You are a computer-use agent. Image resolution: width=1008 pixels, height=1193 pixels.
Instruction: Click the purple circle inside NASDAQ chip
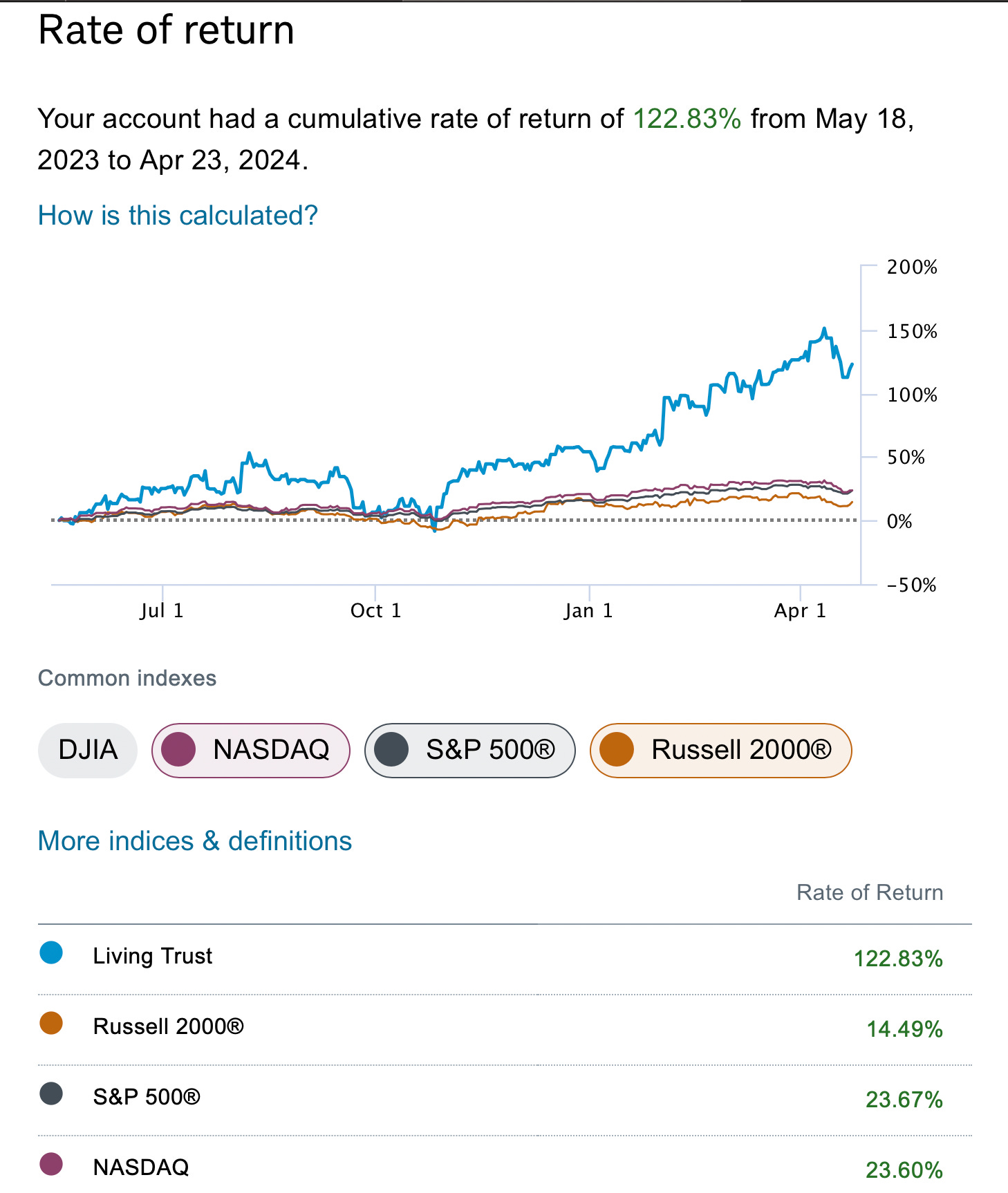point(178,751)
